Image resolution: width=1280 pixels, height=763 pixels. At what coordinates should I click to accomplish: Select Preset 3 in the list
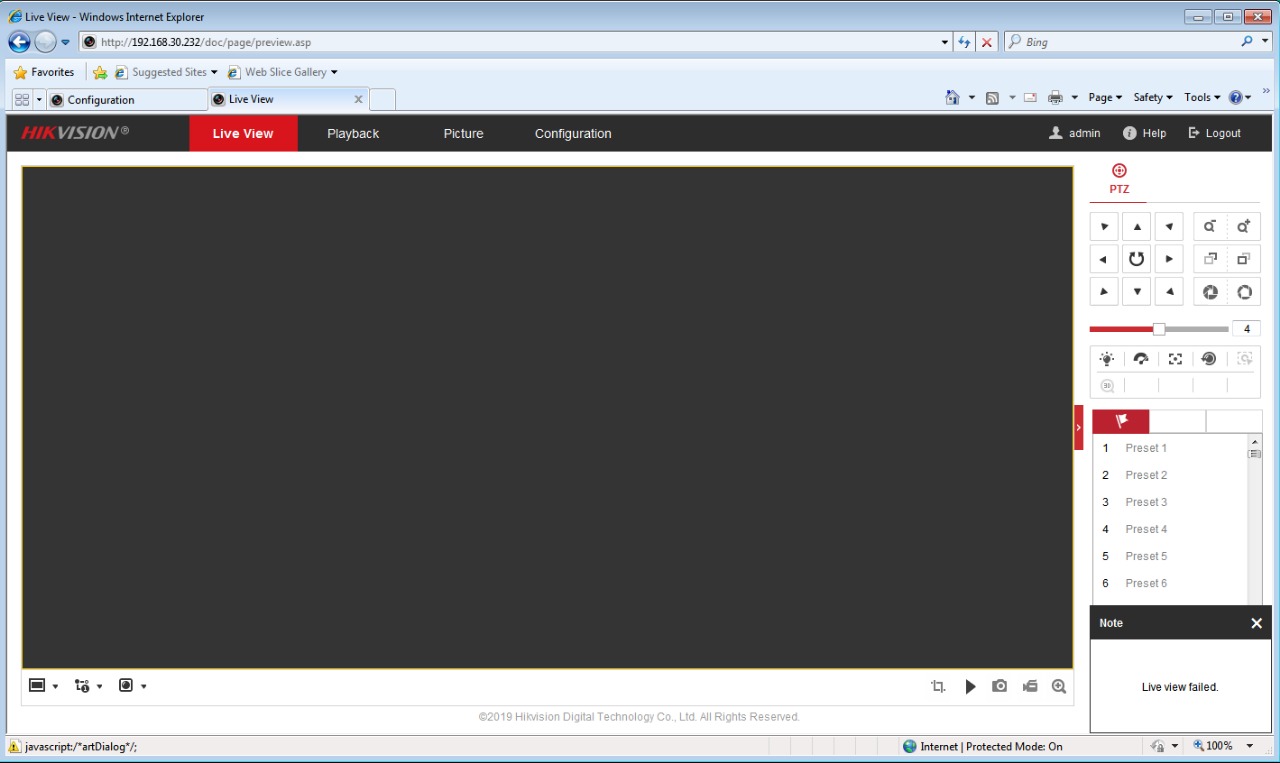pyautogui.click(x=1146, y=502)
